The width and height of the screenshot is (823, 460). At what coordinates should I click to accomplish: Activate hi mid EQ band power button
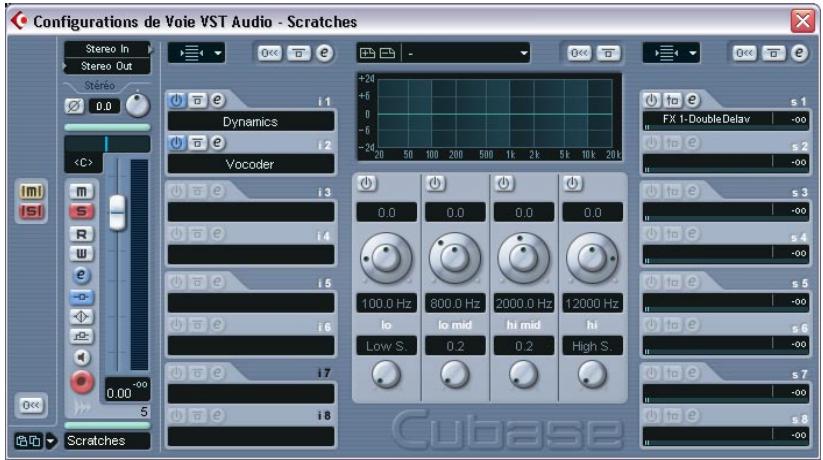click(503, 183)
